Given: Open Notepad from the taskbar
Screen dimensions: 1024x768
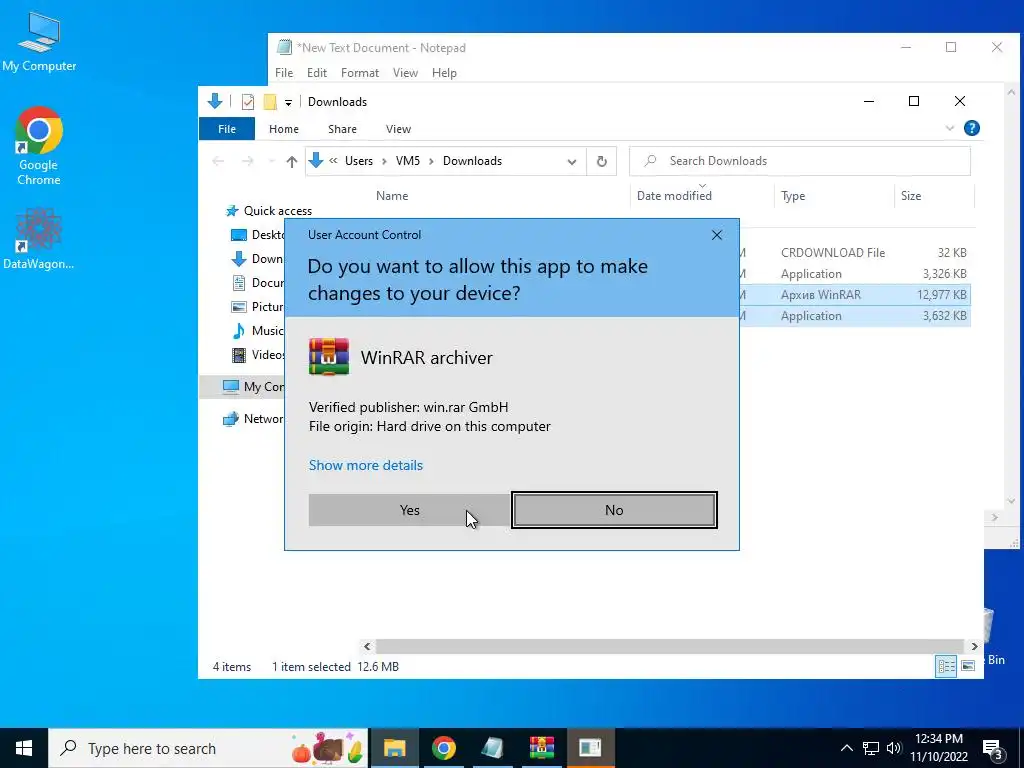Looking at the screenshot, I should [492, 748].
